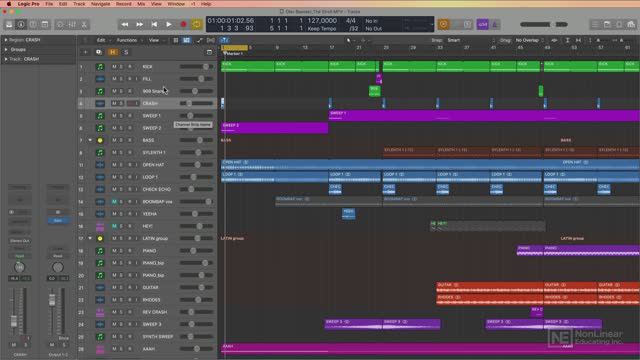Screen dimensions: 640x360
Task: Click the KICK track instrument icon
Action: coord(100,67)
